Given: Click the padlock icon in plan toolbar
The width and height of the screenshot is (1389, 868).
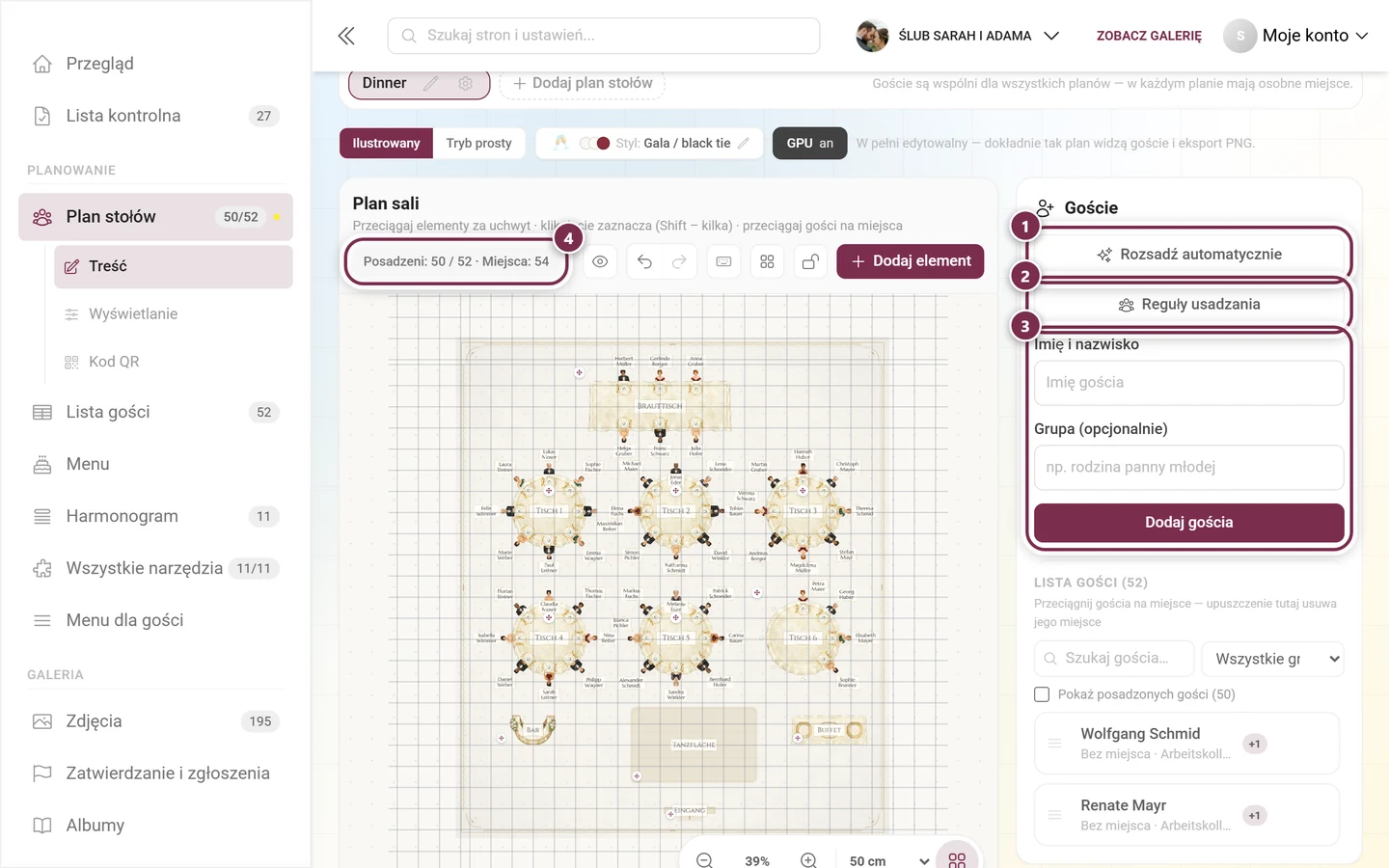Looking at the screenshot, I should (811, 261).
